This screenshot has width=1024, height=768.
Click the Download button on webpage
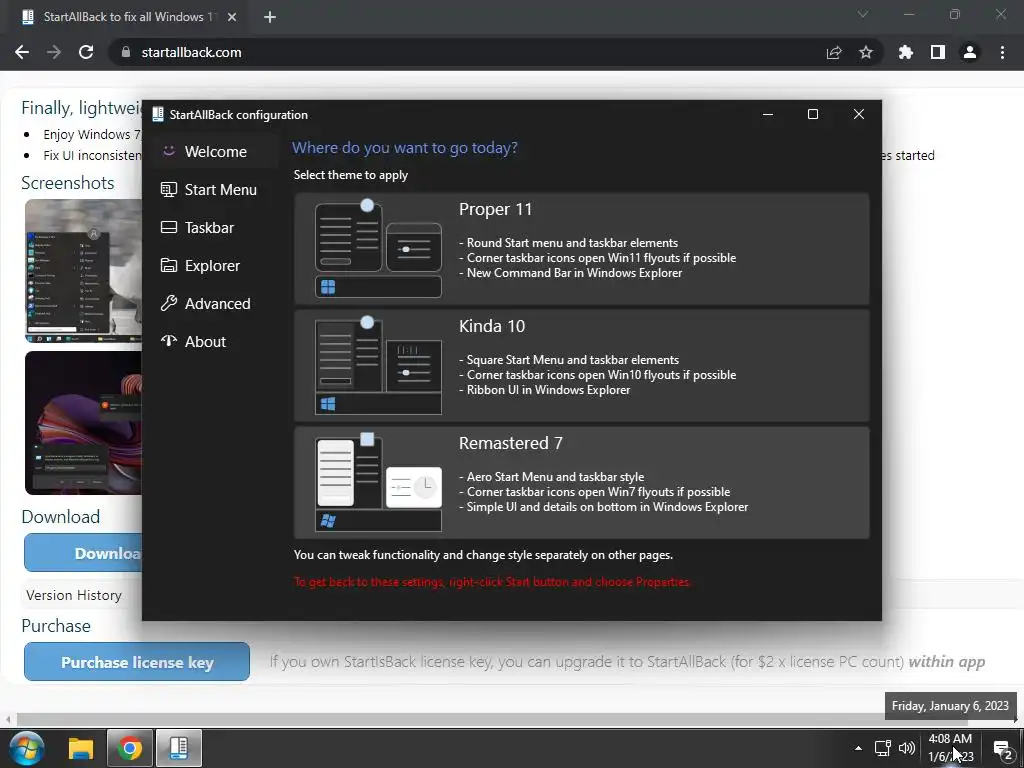point(83,552)
